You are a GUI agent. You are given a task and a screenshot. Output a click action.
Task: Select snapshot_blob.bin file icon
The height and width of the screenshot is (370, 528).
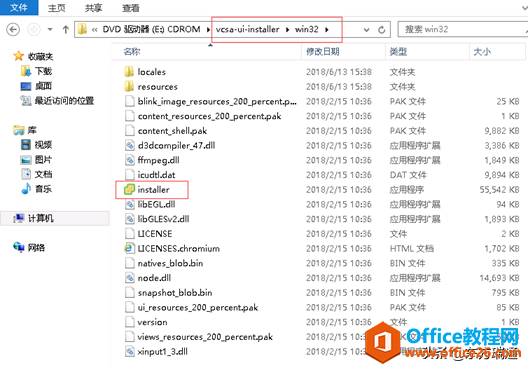130,293
